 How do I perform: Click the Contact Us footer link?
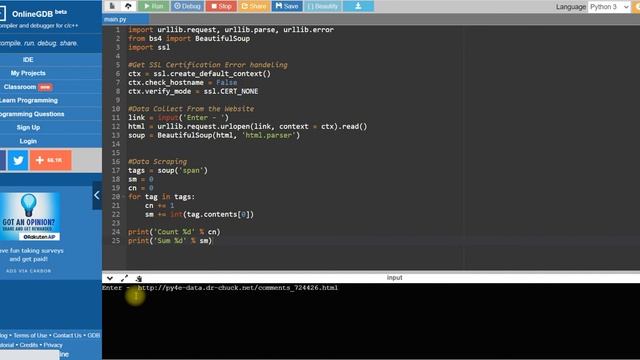tap(67, 336)
